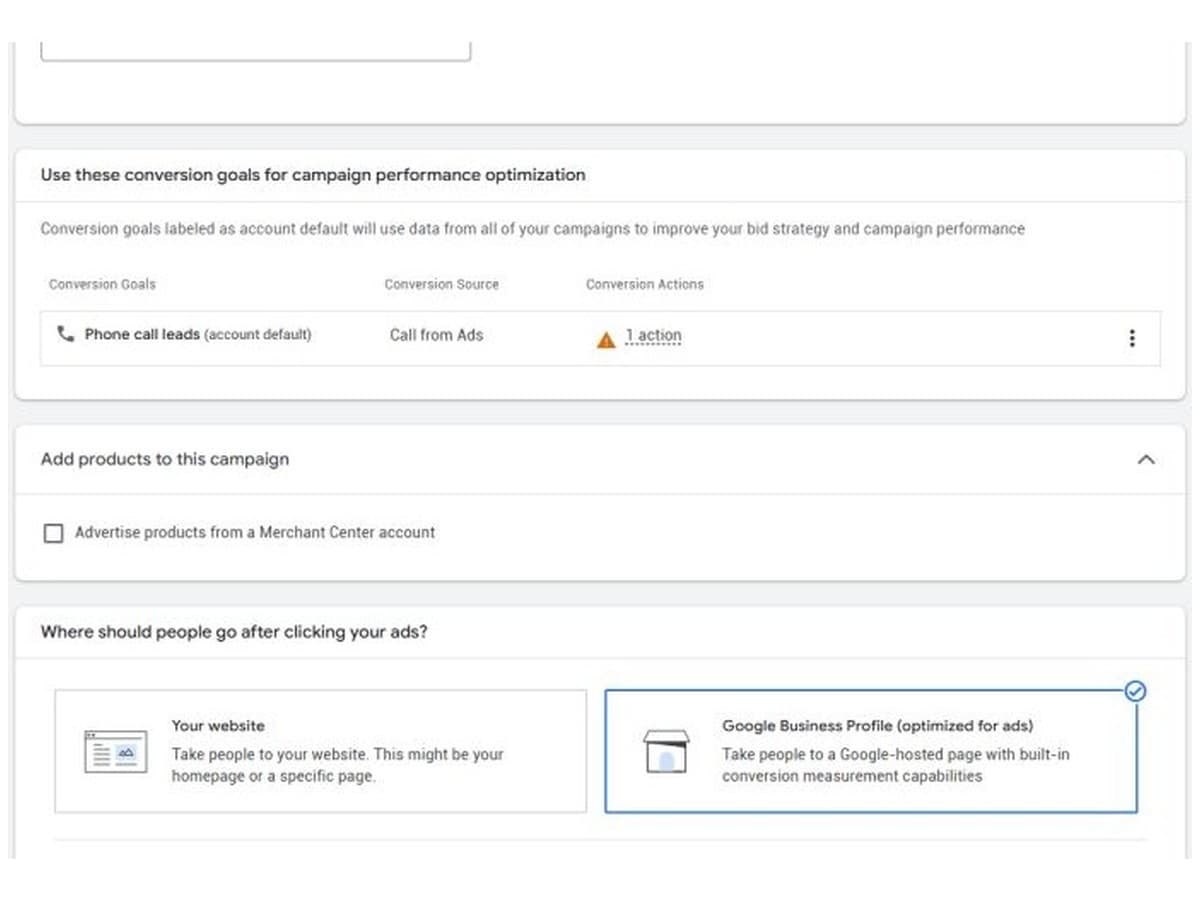Viewport: 1200px width, 900px height.
Task: Click the storefront Business Profile icon
Action: [x=666, y=751]
